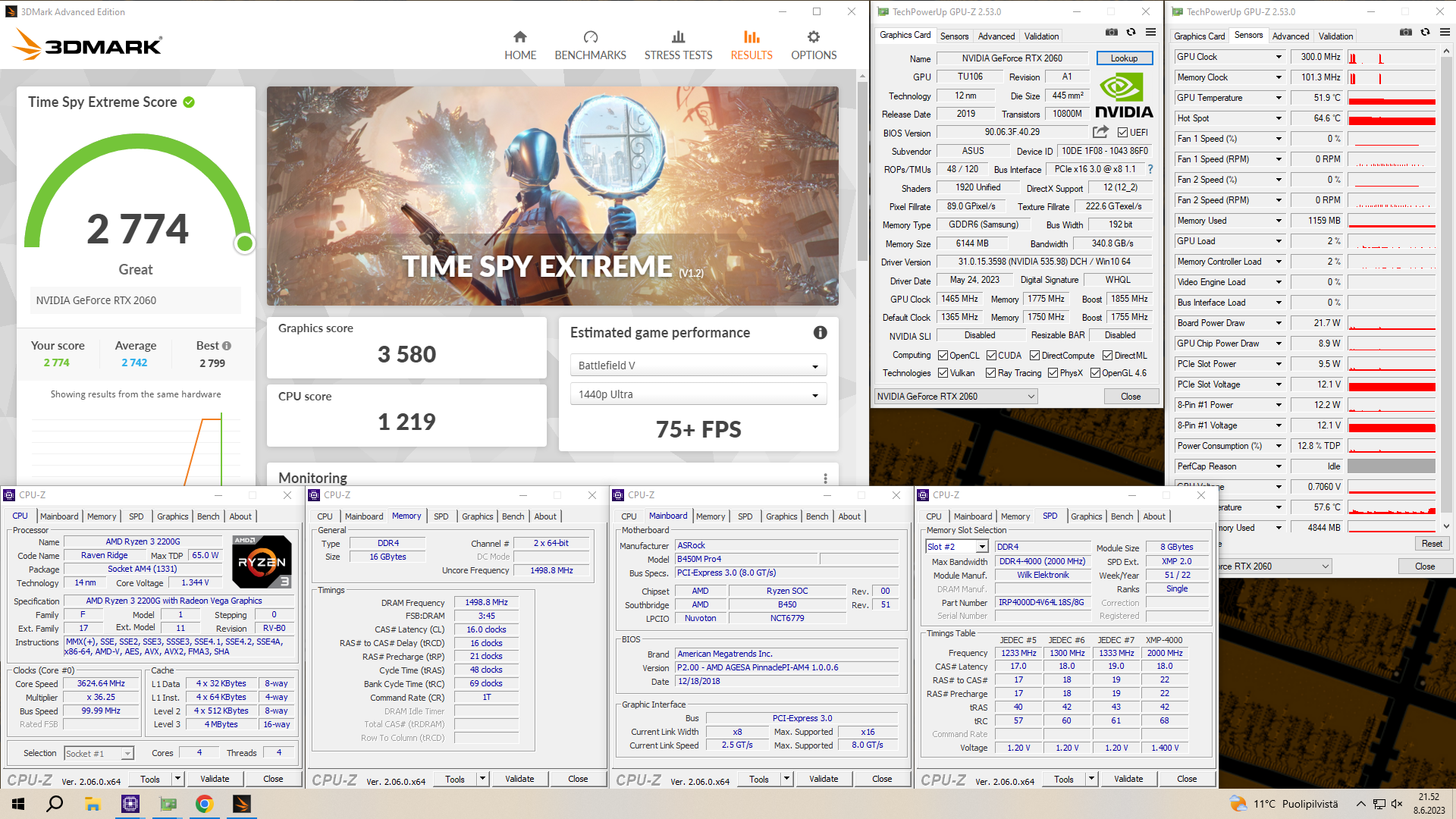Open GPU Temperature sensor dropdown arrow
Screen dimensions: 1456x819
(x=1279, y=98)
